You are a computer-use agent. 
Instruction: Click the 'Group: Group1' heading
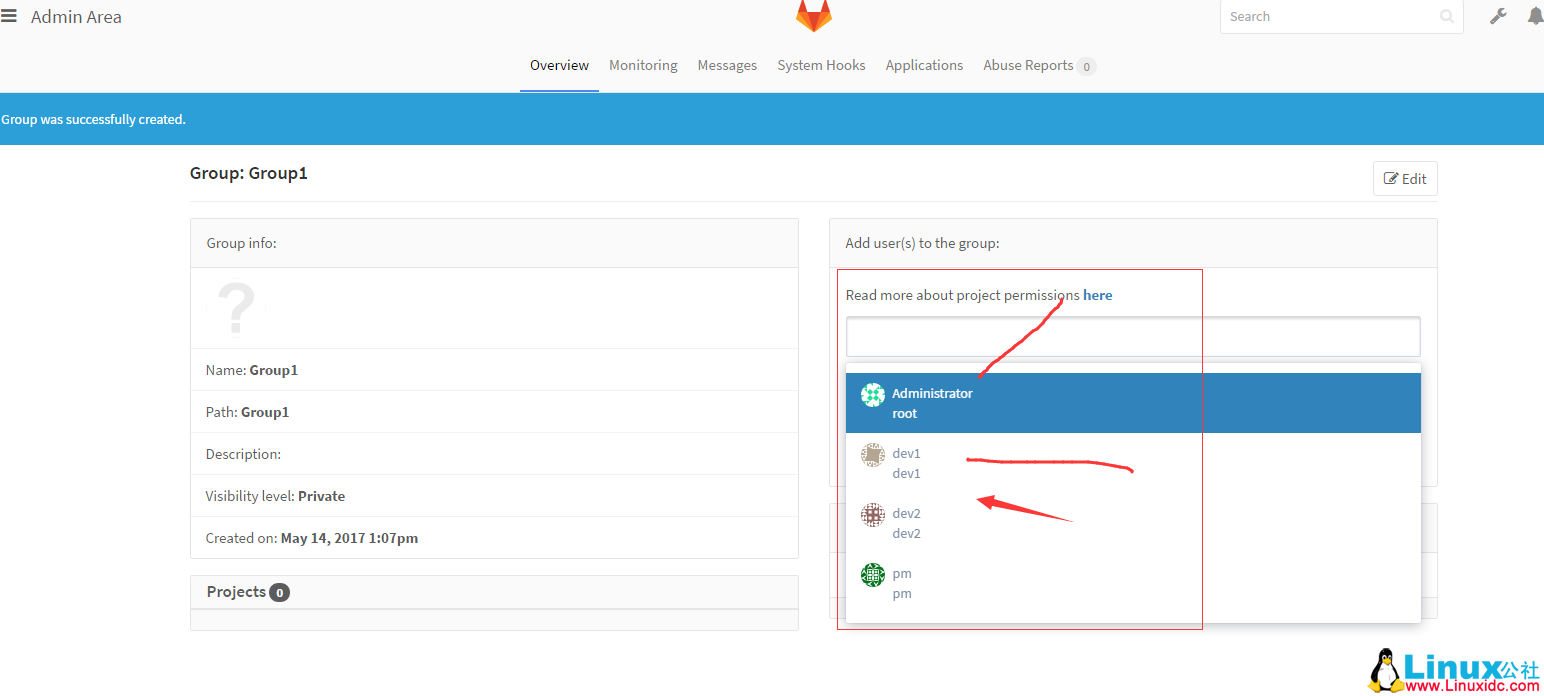[249, 173]
